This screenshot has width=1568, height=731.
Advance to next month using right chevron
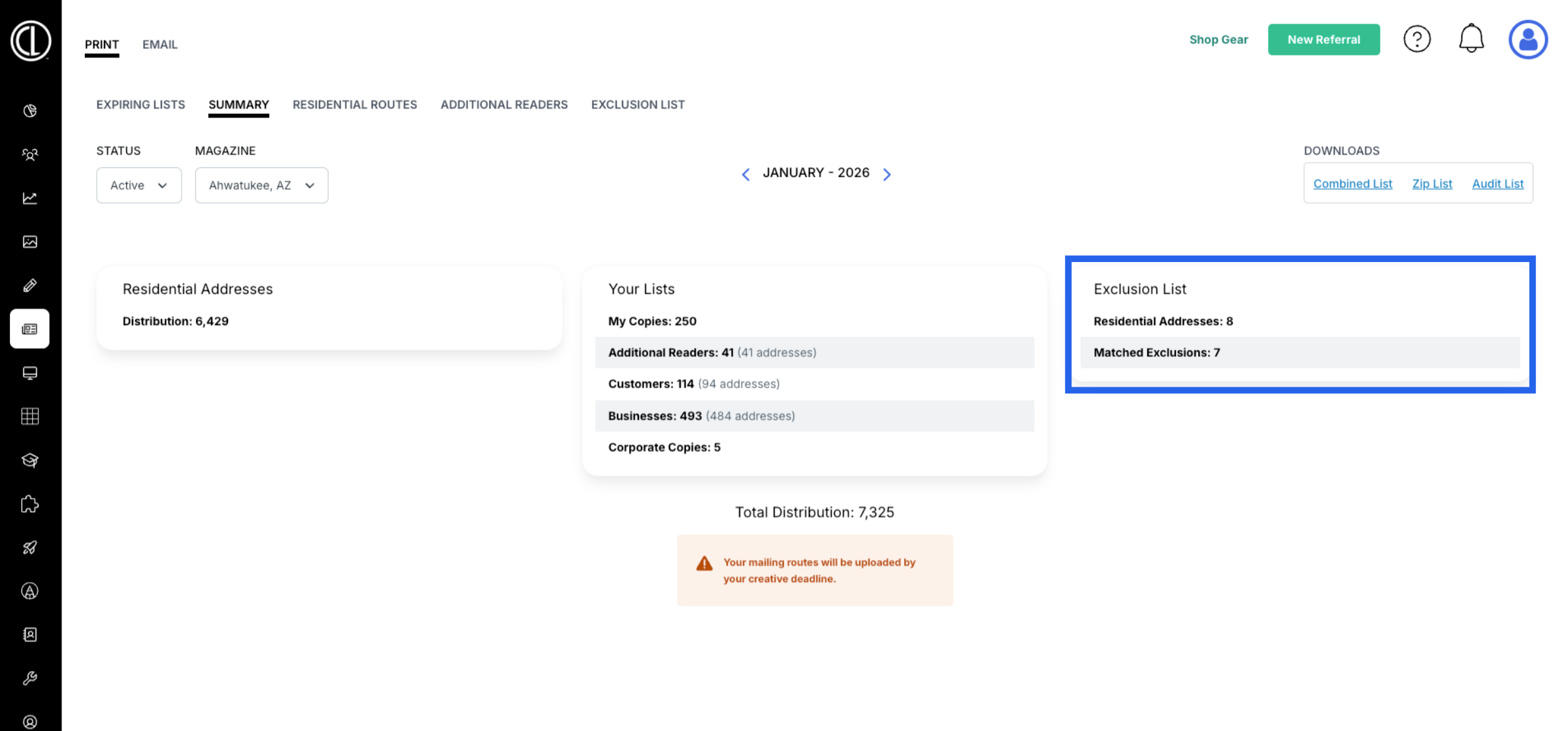[x=887, y=174]
